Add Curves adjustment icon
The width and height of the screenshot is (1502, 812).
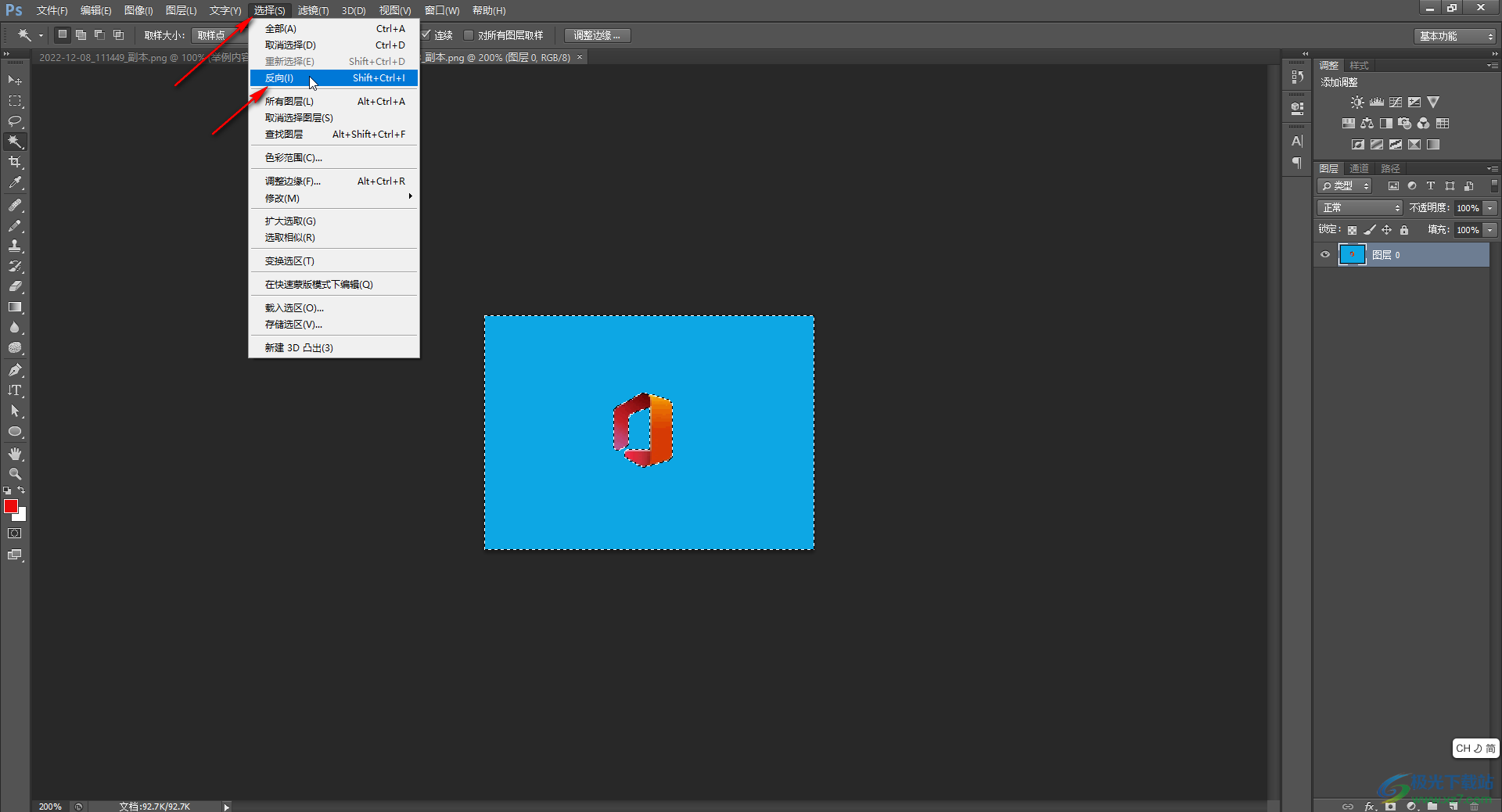click(1396, 102)
